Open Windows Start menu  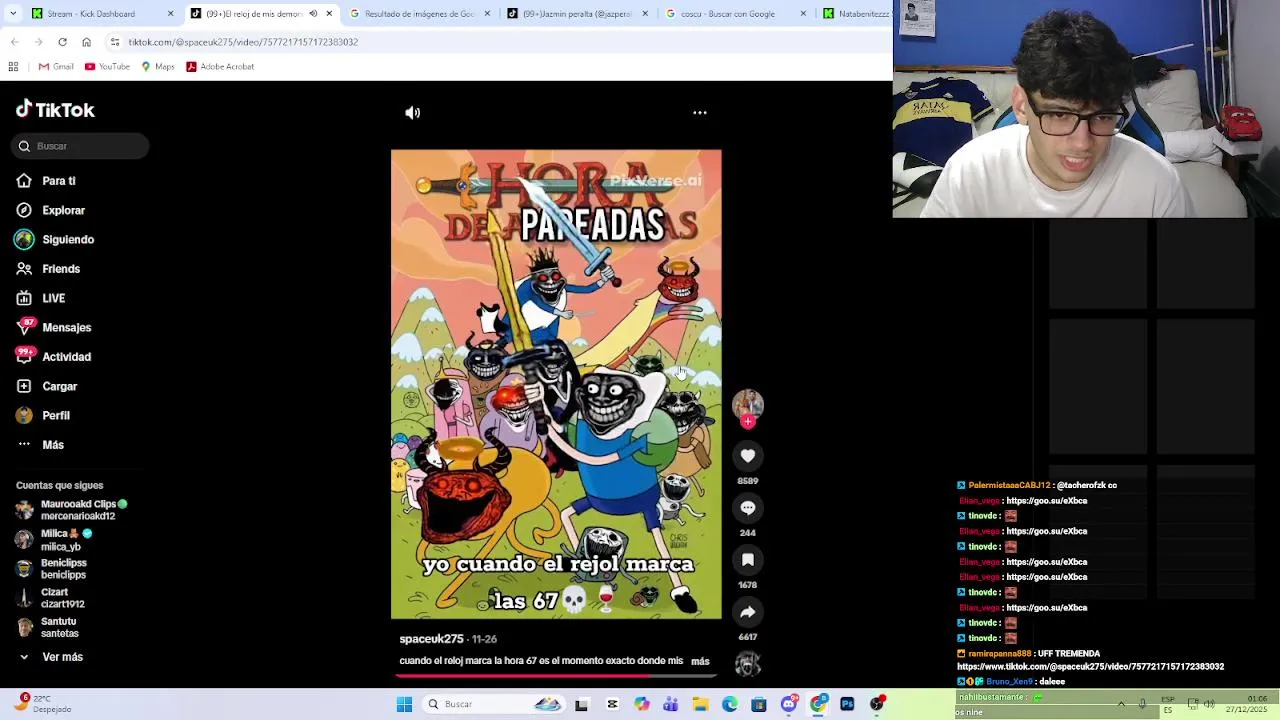(x=404, y=704)
